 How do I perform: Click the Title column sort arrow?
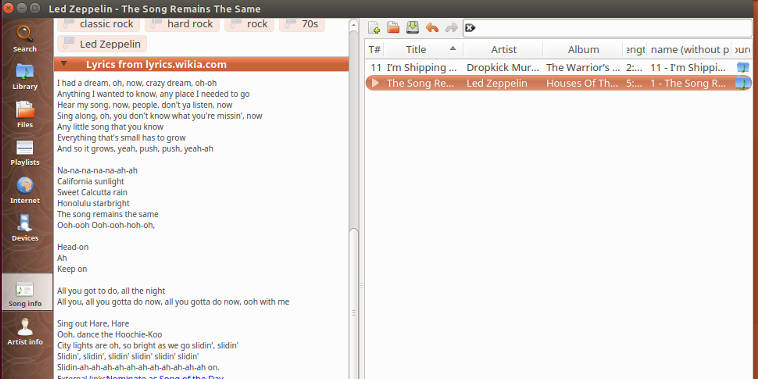tap(452, 48)
